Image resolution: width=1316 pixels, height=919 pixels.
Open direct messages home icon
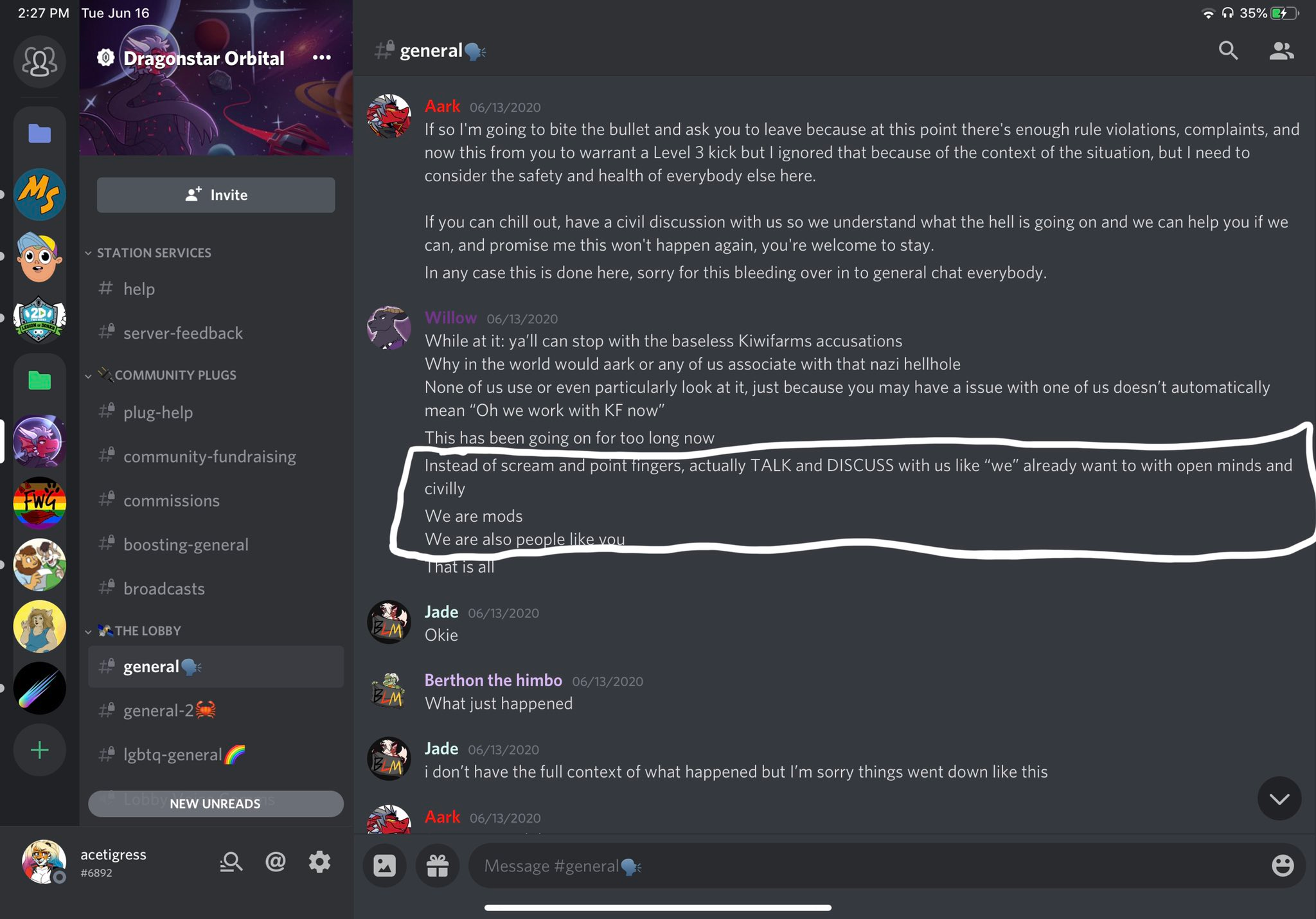pyautogui.click(x=40, y=62)
